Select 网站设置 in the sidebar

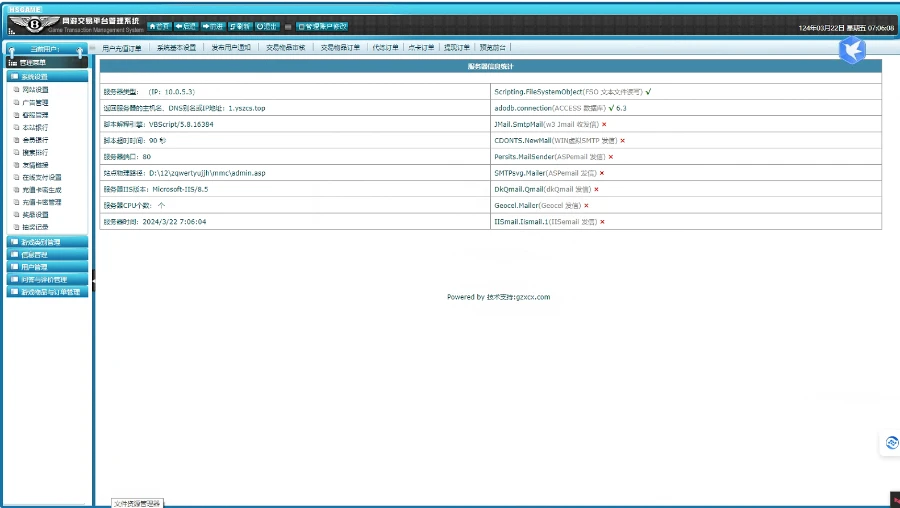click(x=35, y=89)
